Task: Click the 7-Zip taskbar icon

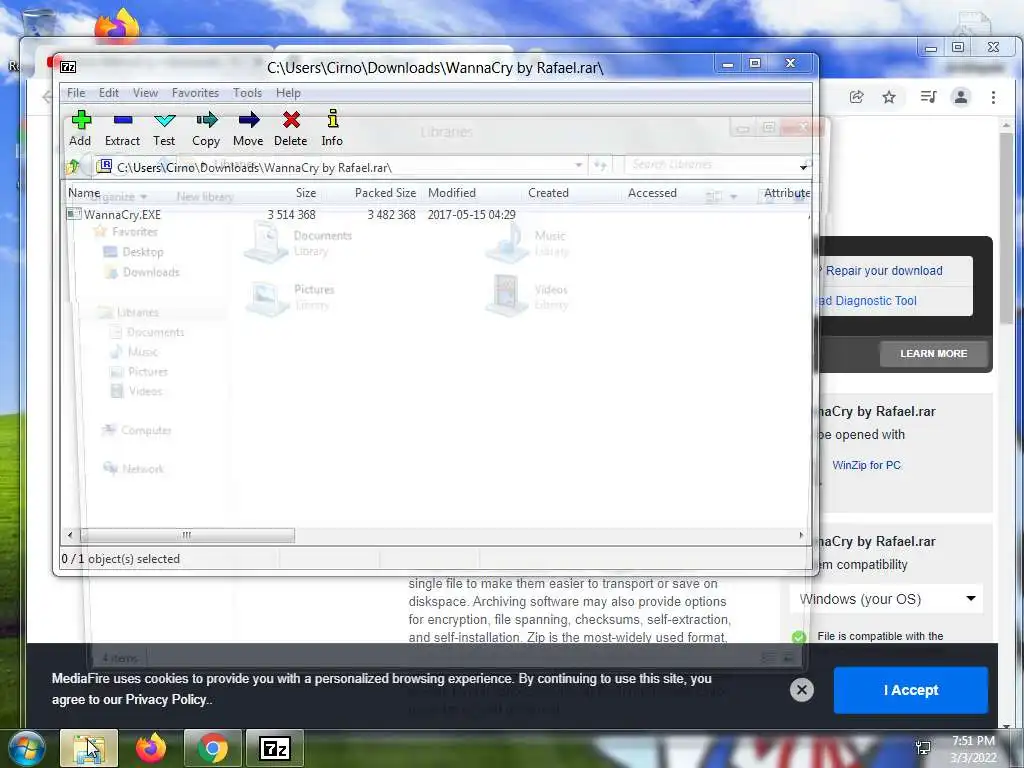Action: click(x=274, y=748)
